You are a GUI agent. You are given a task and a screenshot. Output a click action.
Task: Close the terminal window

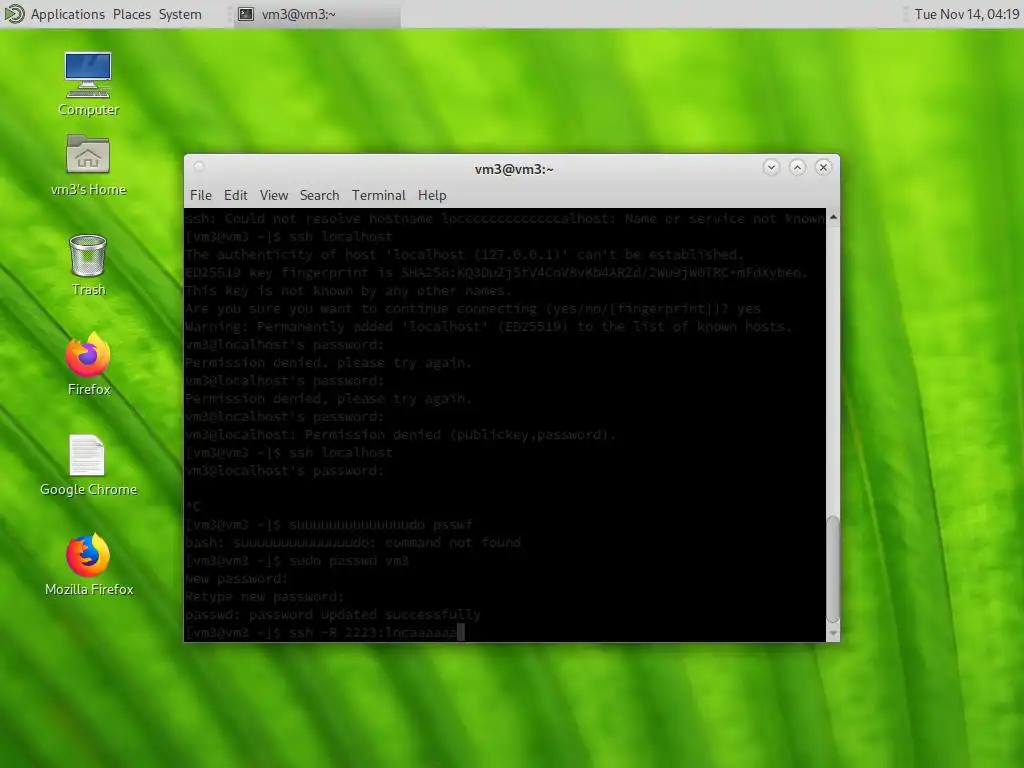coord(823,167)
